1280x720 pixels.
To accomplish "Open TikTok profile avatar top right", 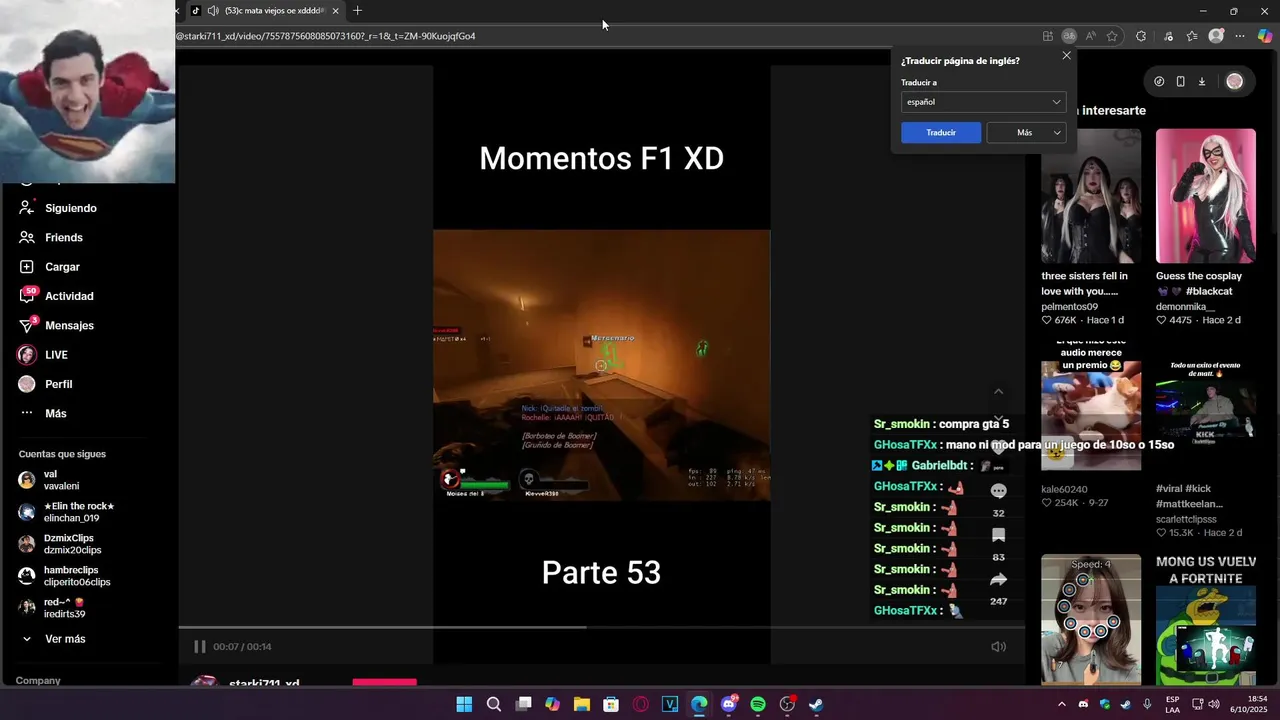I will (x=1235, y=82).
